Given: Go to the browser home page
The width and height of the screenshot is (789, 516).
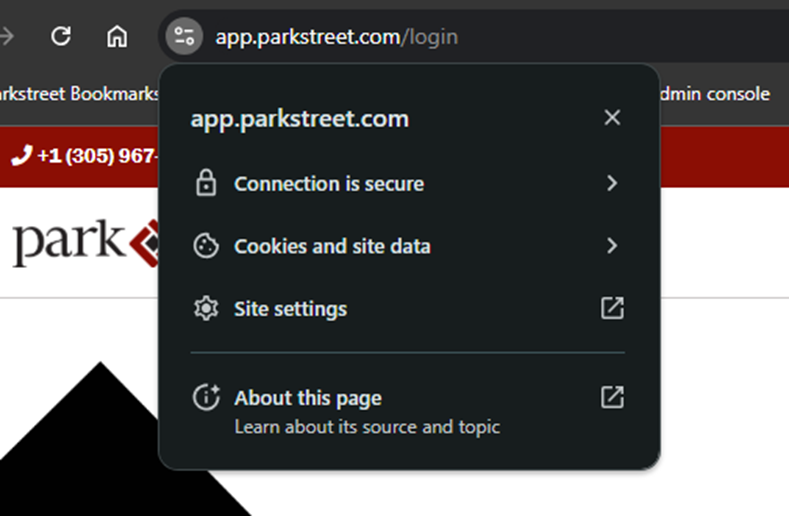Looking at the screenshot, I should click(x=117, y=36).
